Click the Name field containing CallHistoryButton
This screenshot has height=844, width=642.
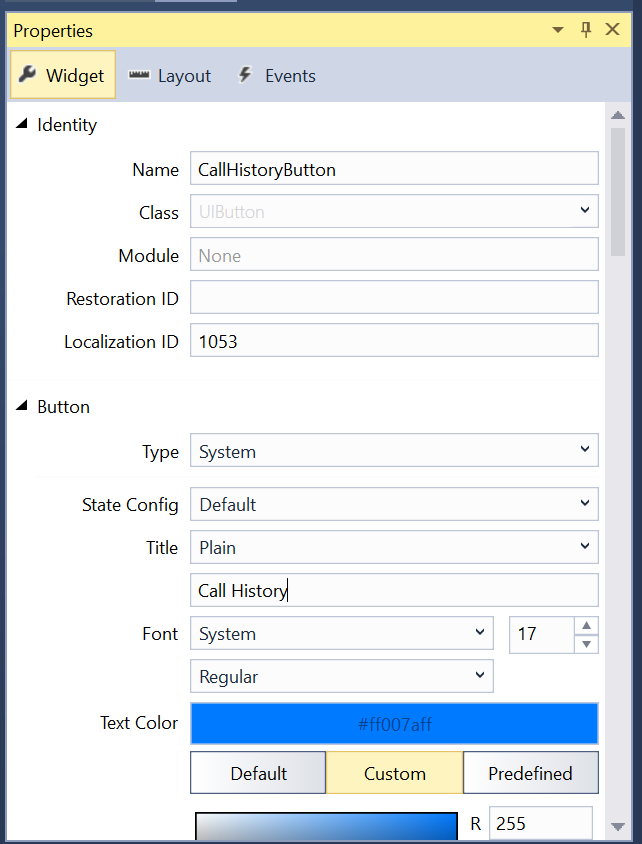pyautogui.click(x=394, y=168)
